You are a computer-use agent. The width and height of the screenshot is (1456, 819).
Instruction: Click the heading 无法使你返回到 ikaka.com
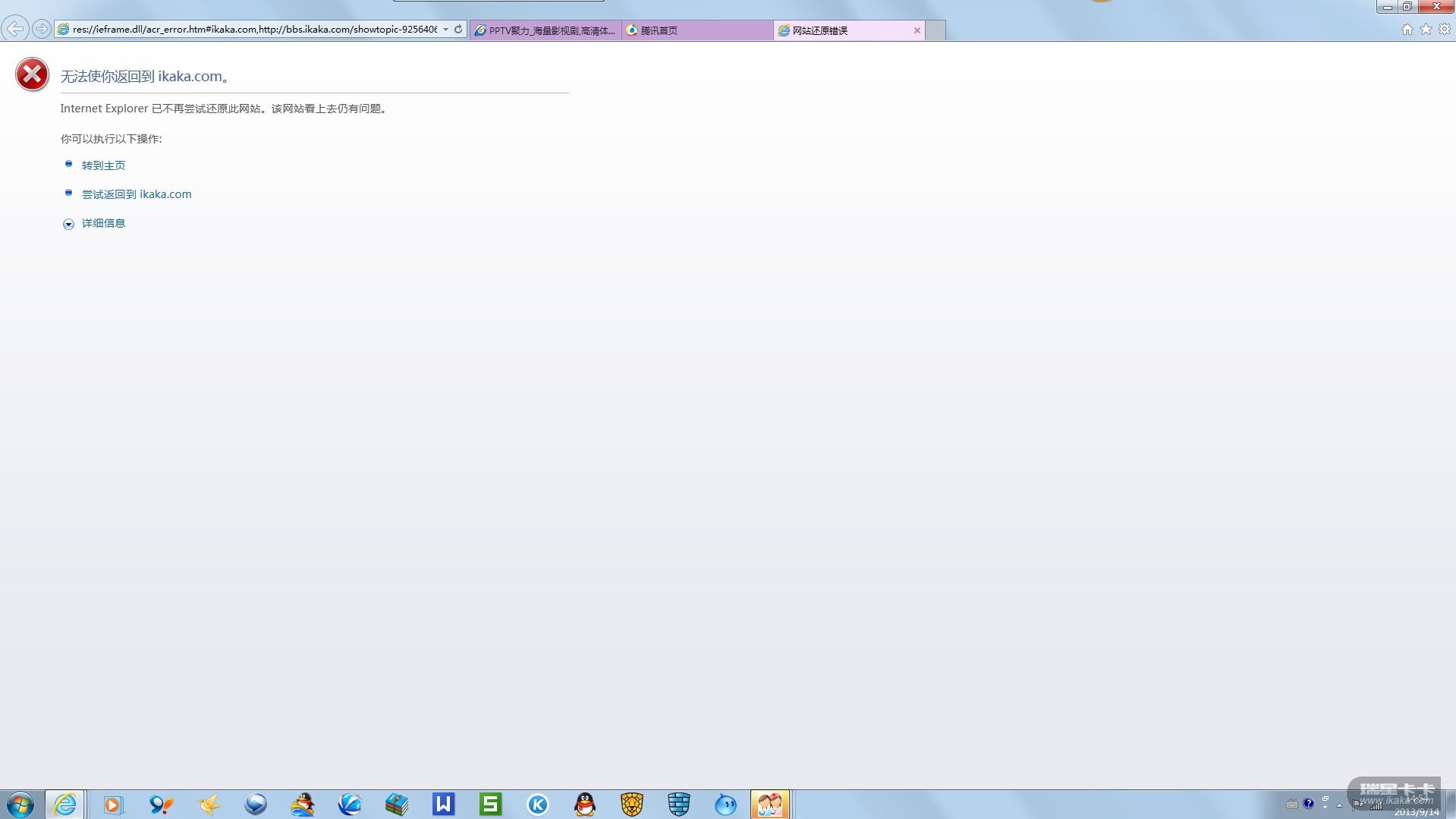click(x=144, y=76)
